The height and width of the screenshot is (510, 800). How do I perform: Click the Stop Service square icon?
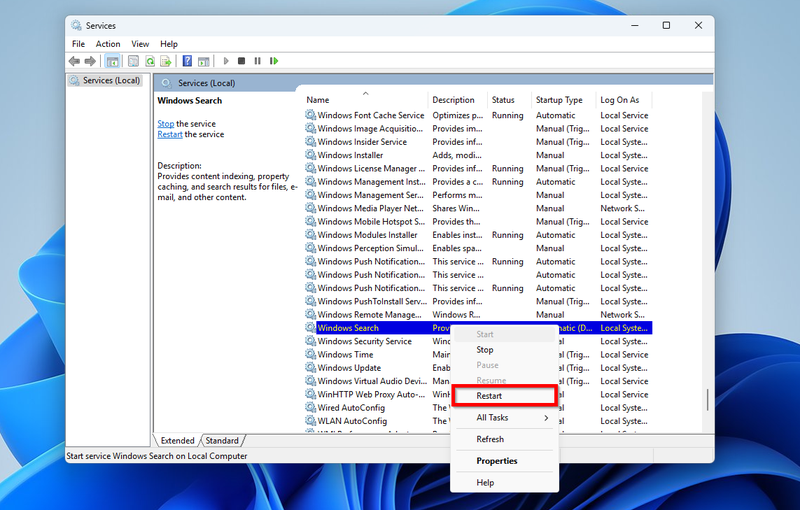pos(241,61)
